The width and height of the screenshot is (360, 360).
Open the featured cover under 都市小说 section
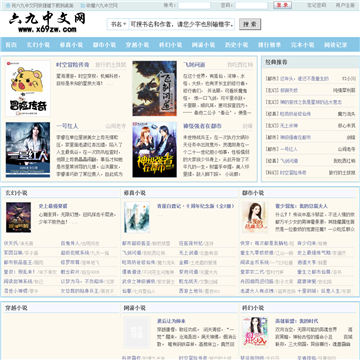[x=255, y=217]
